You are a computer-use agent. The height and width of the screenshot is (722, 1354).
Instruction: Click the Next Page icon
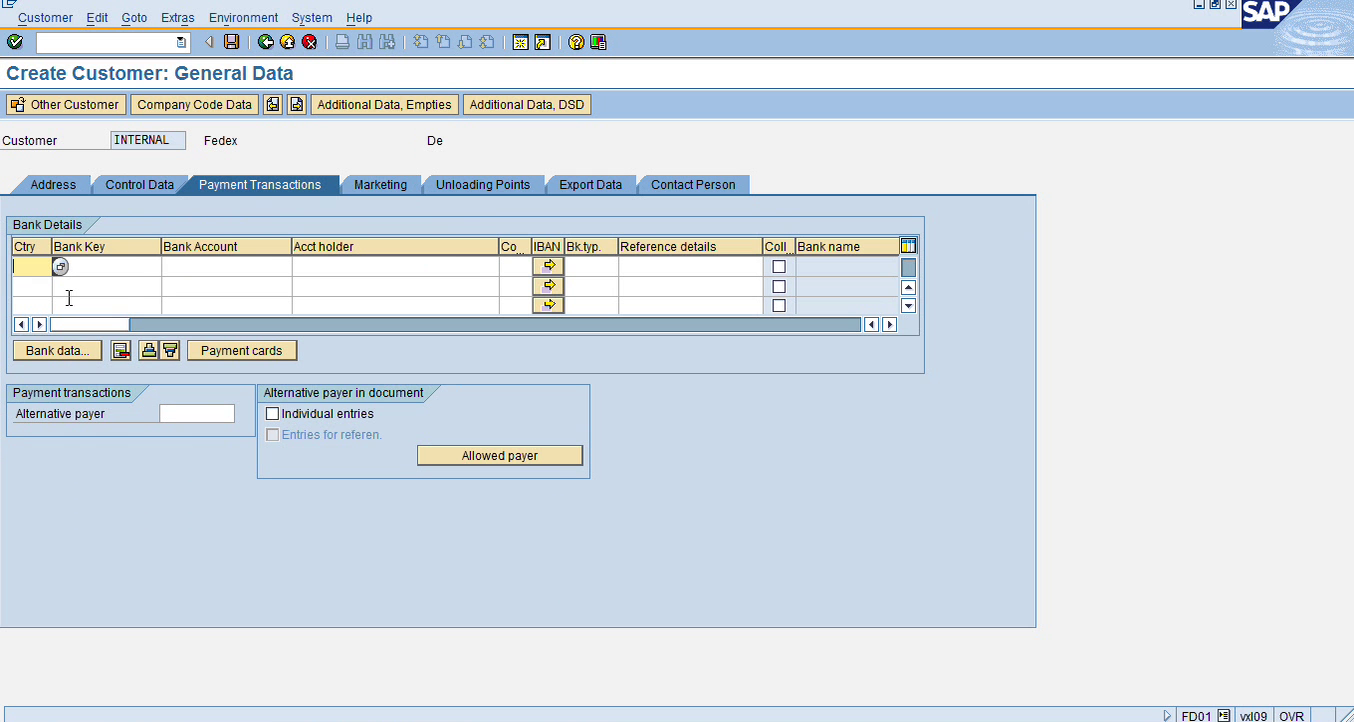coord(465,42)
